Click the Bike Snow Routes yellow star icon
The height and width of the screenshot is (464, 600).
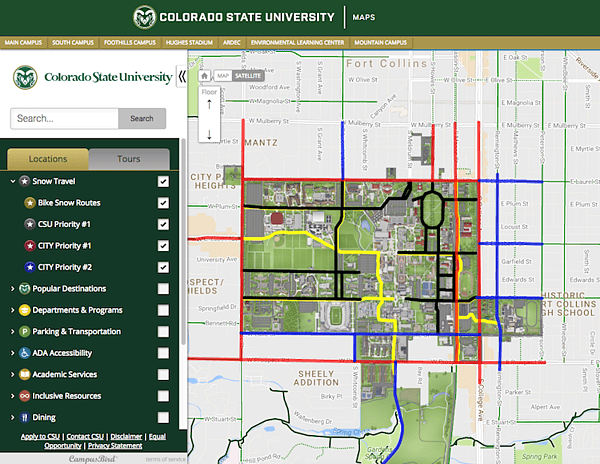pyautogui.click(x=30, y=203)
